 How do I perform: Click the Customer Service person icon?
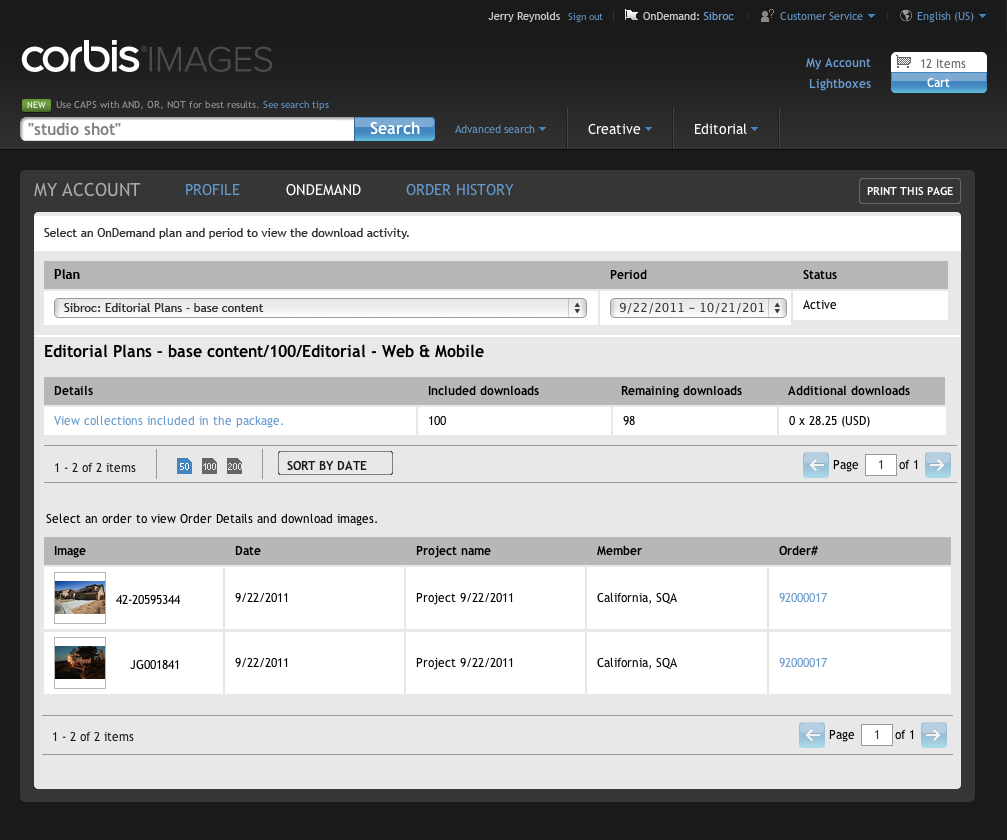pyautogui.click(x=767, y=15)
